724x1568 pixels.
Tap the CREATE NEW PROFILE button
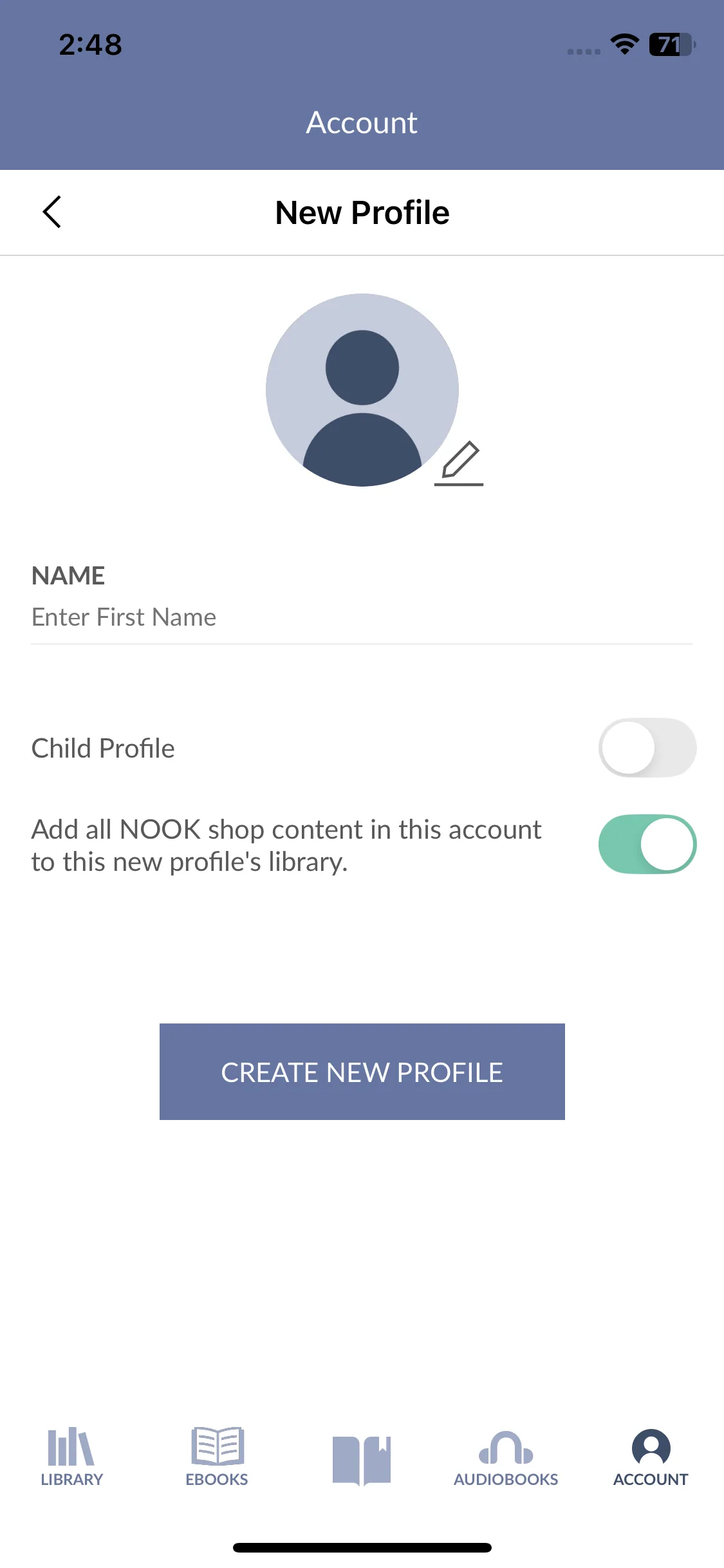362,1072
